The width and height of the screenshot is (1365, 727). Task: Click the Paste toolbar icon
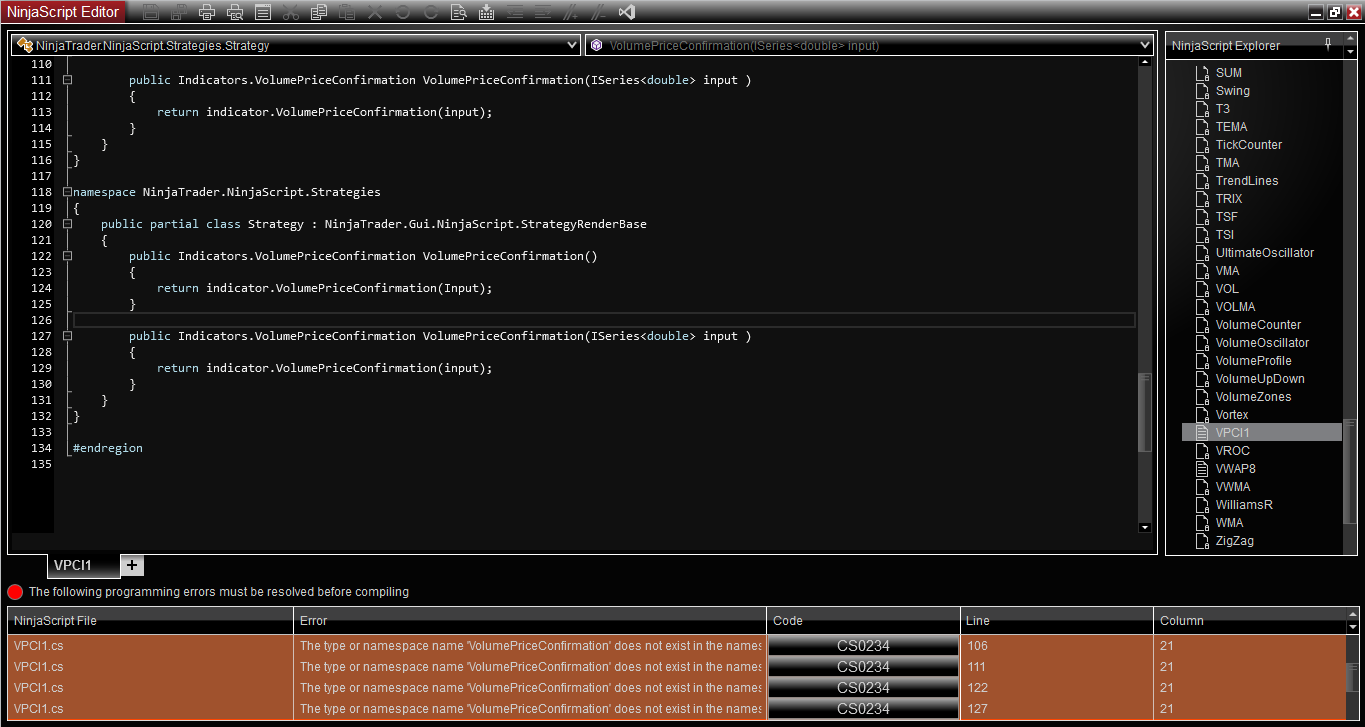347,13
